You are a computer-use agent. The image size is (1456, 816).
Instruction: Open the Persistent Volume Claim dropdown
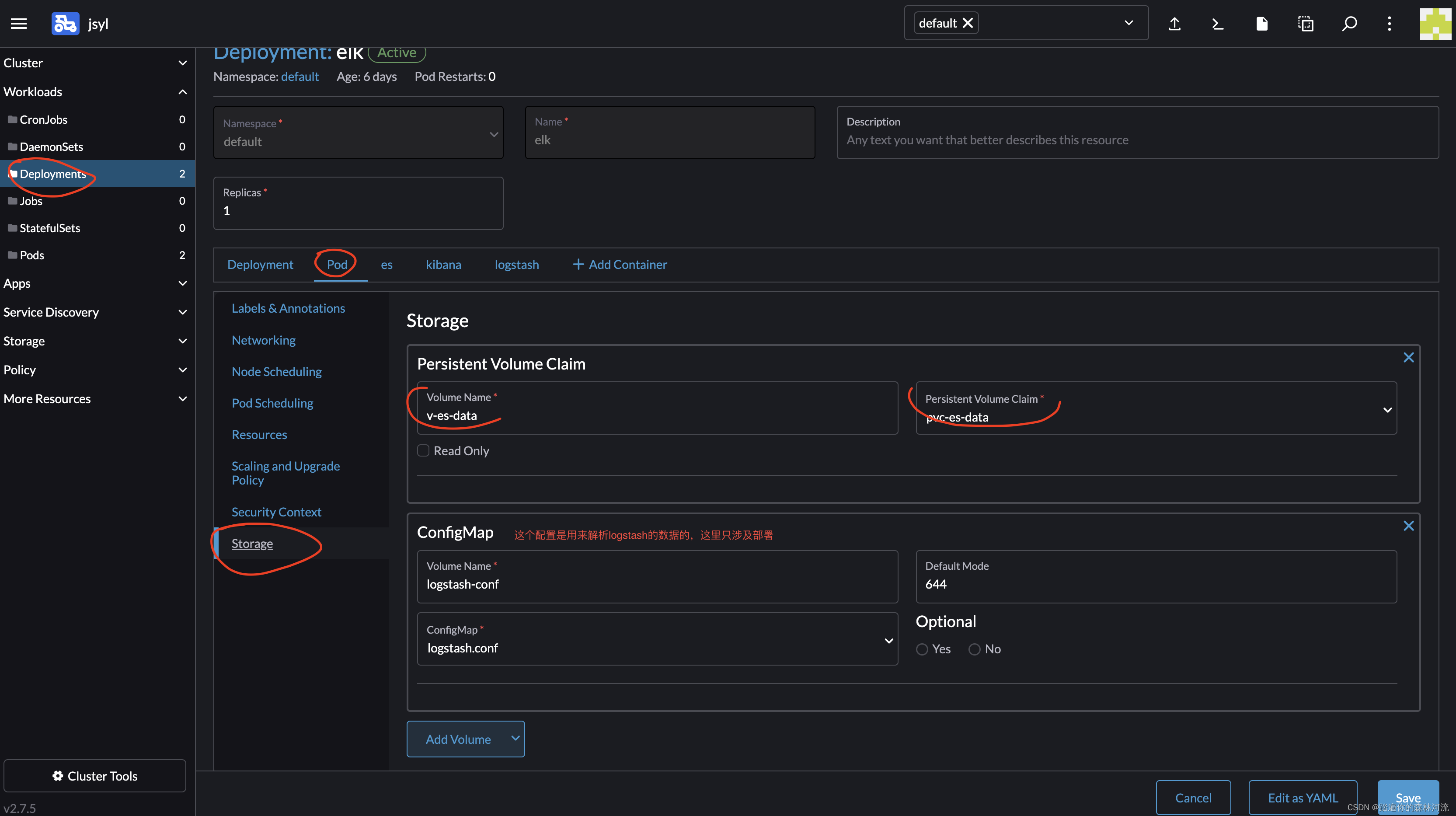pos(1156,408)
